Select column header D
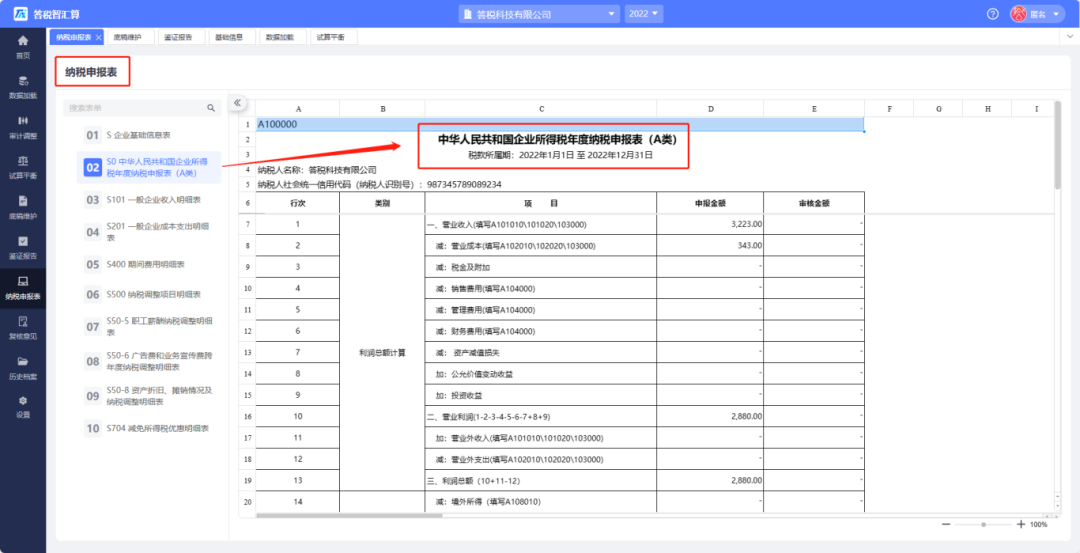The image size is (1080, 553). (710, 109)
